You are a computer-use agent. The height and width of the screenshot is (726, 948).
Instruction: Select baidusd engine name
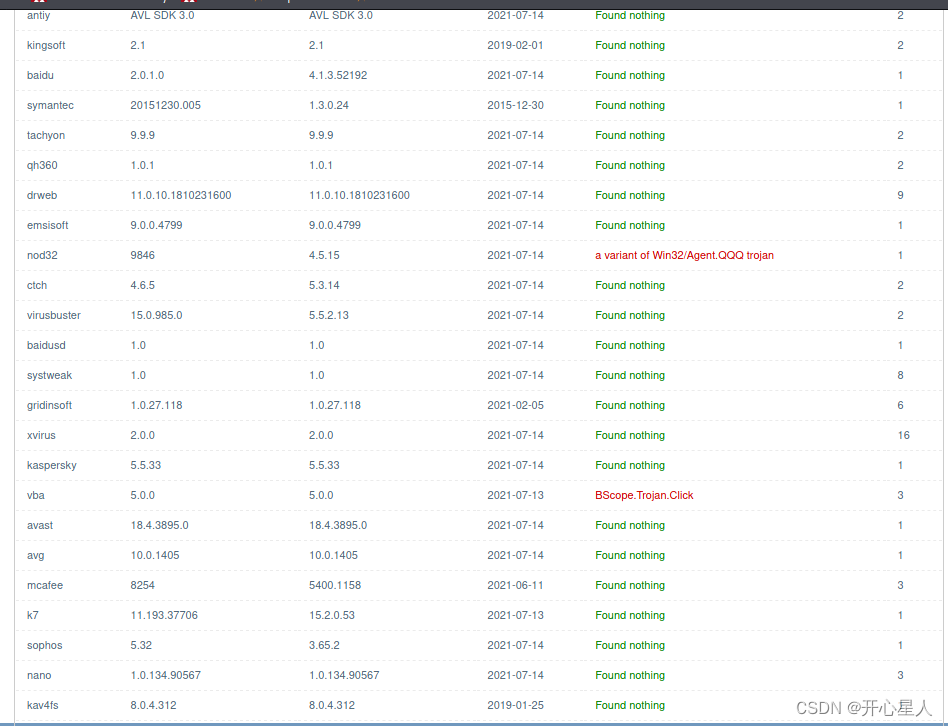tap(46, 345)
